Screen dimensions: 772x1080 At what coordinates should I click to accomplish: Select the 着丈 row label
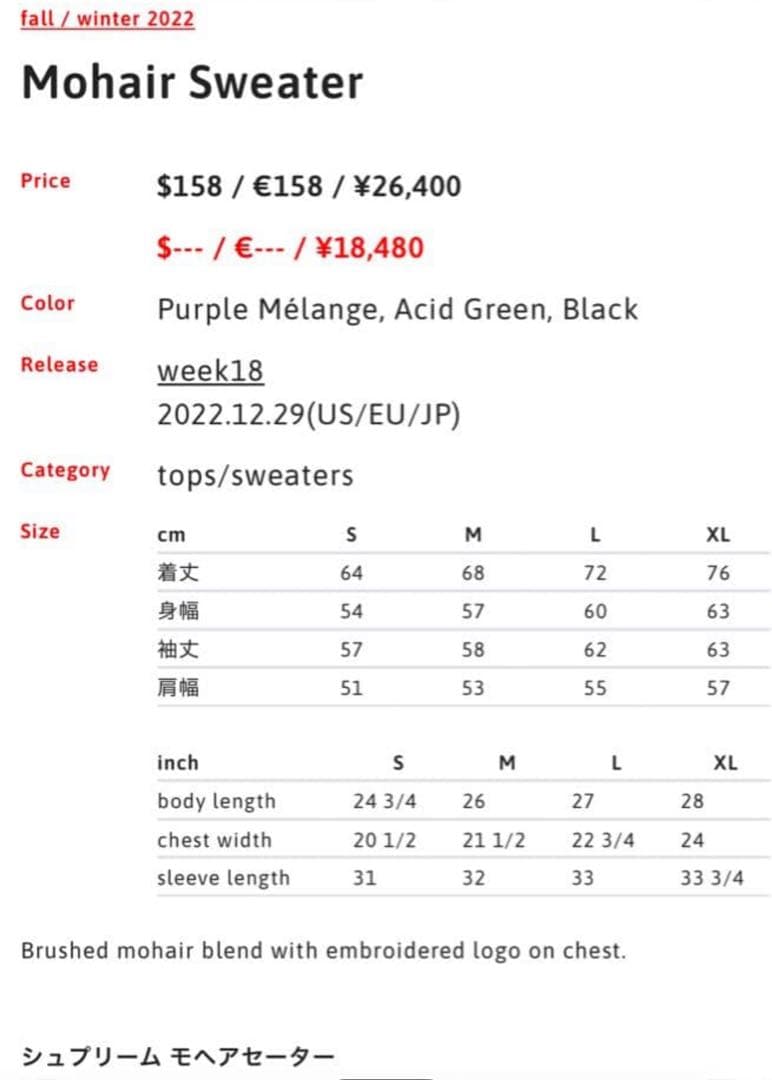click(x=178, y=573)
